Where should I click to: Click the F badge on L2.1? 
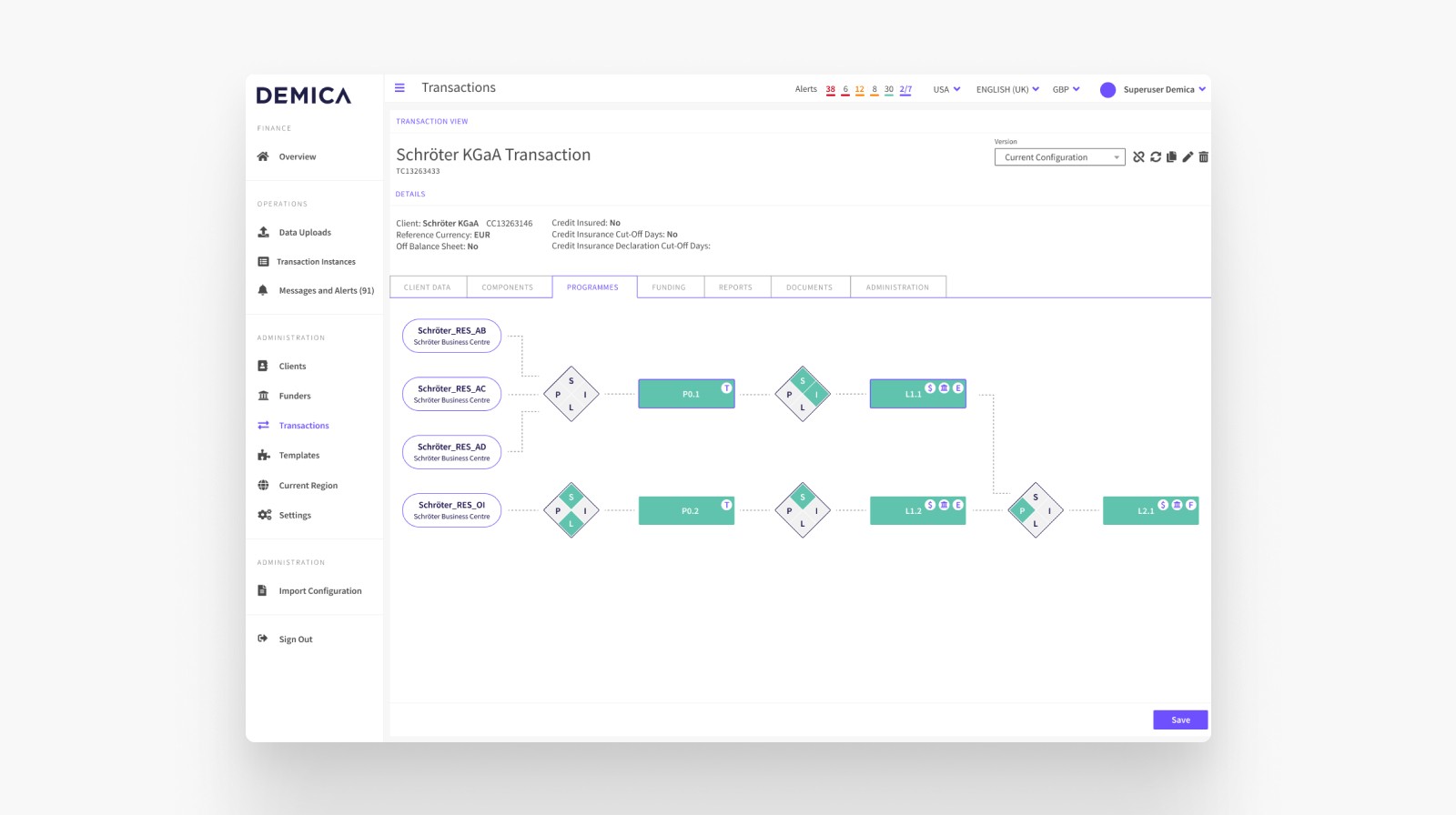(1190, 505)
